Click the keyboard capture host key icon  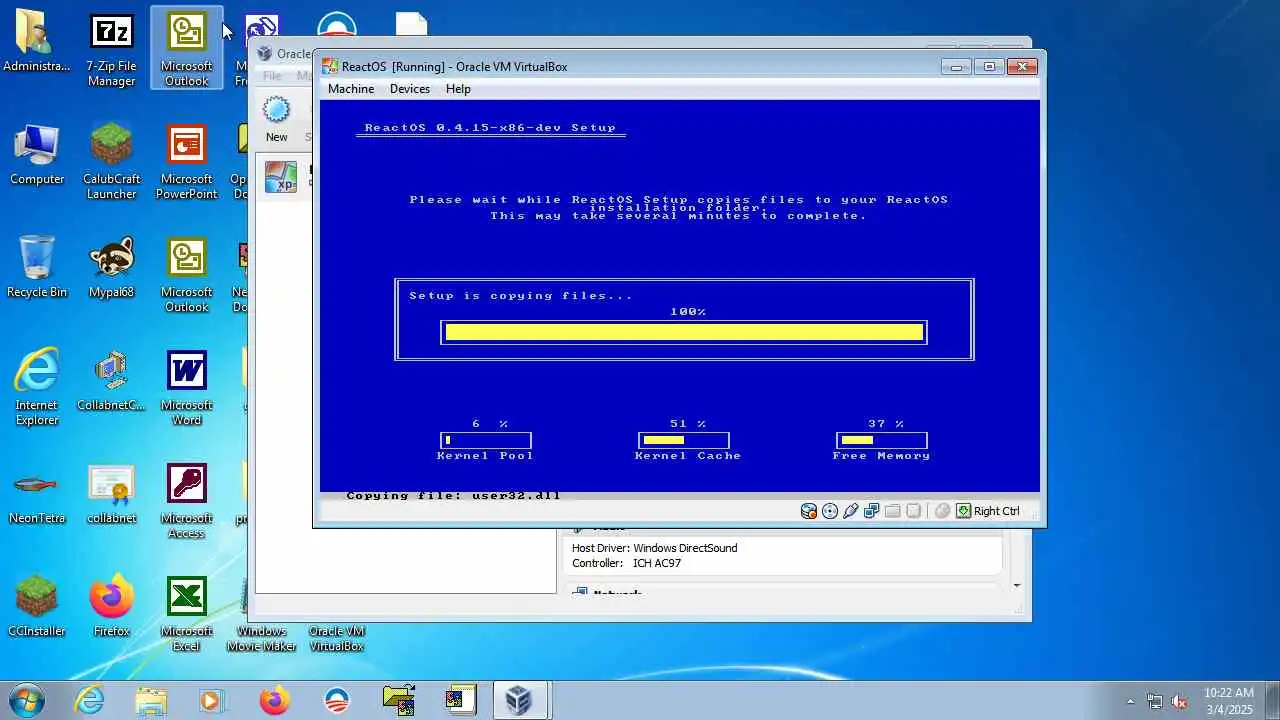(963, 511)
